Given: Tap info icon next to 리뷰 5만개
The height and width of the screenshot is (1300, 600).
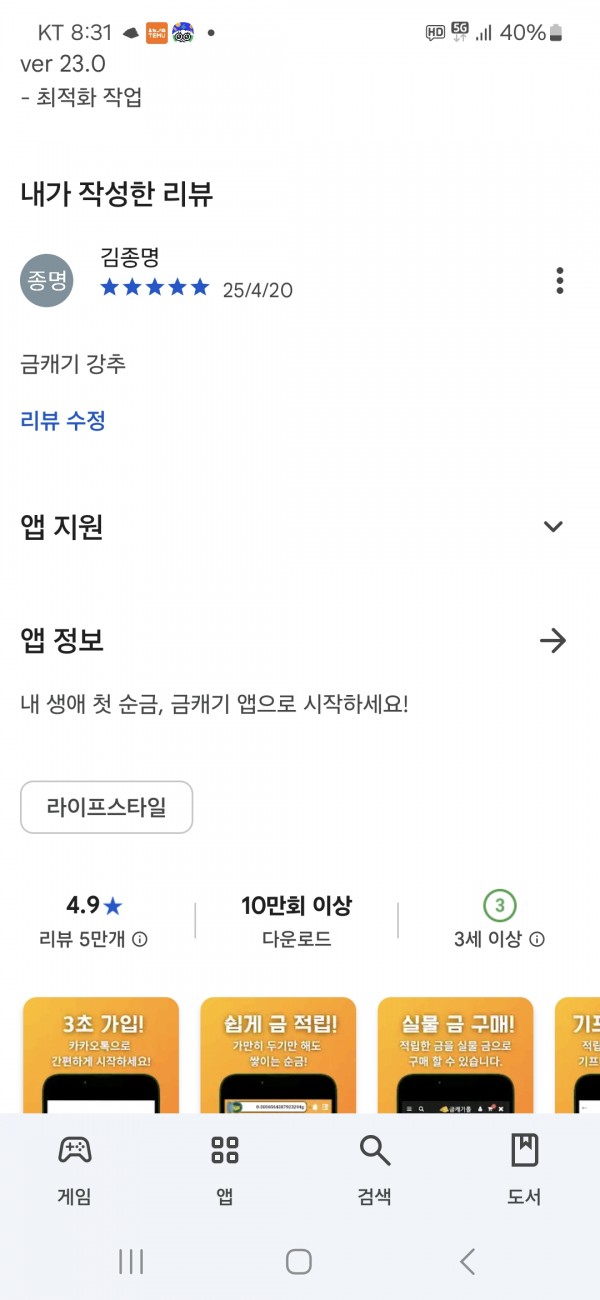Looking at the screenshot, I should coord(141,939).
